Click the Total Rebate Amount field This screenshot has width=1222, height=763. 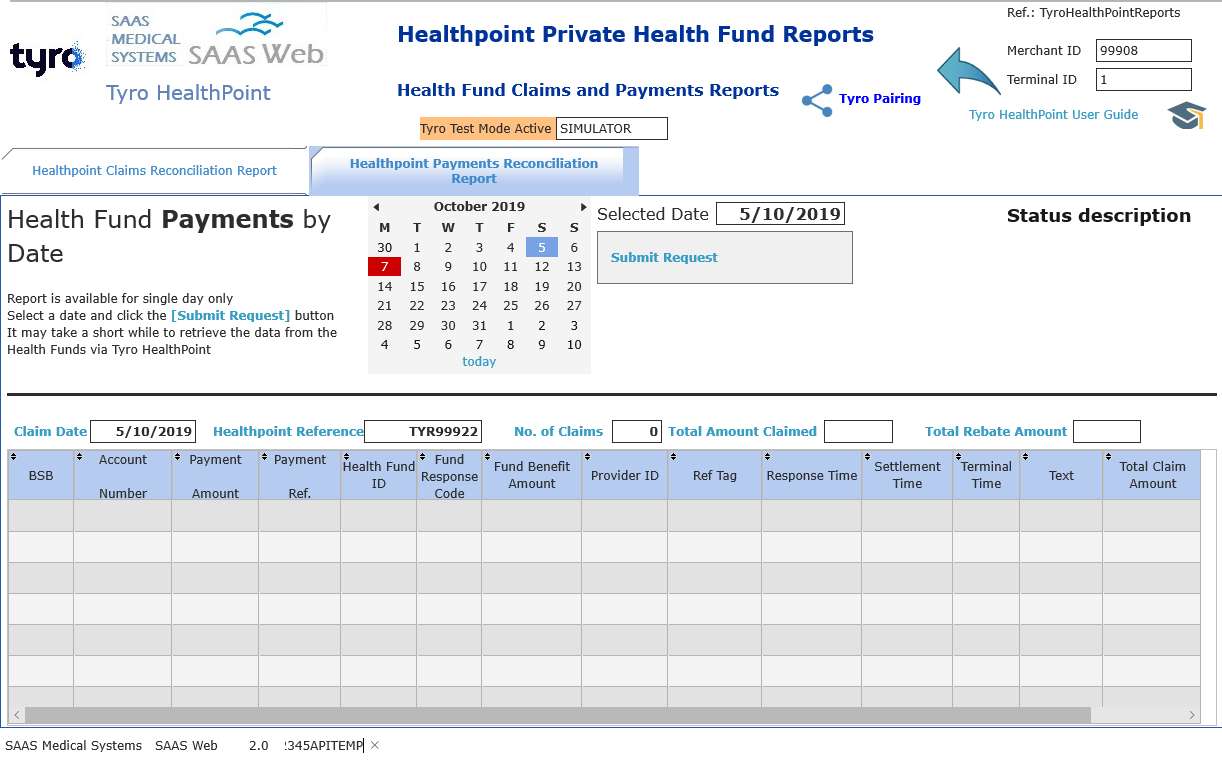[1107, 432]
